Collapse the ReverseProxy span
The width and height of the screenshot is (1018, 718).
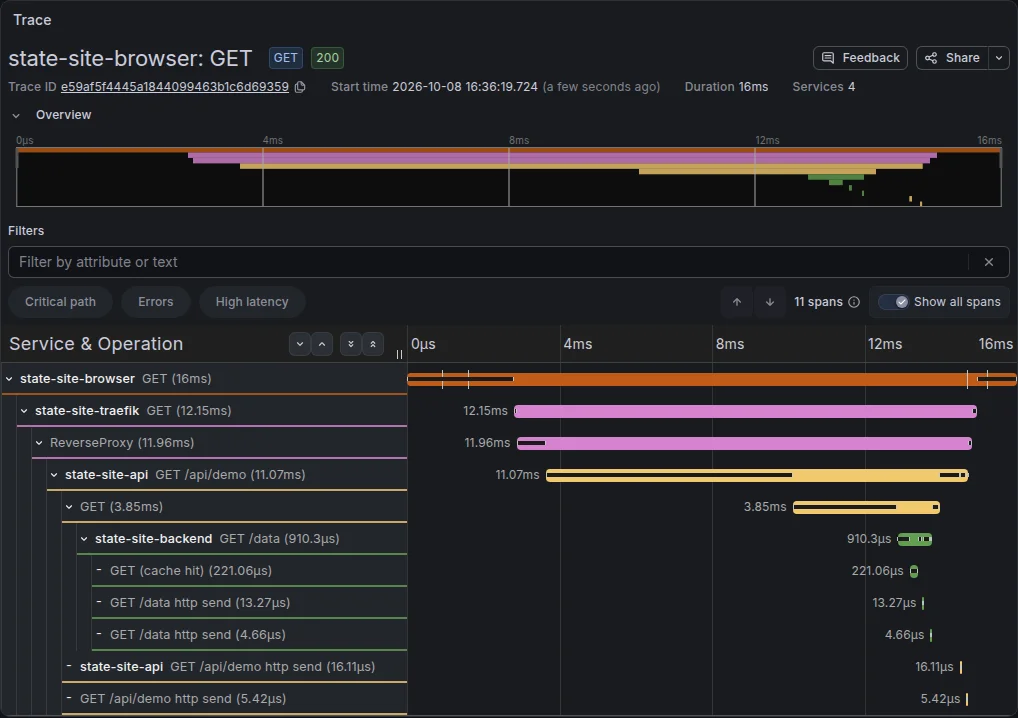[x=39, y=443]
